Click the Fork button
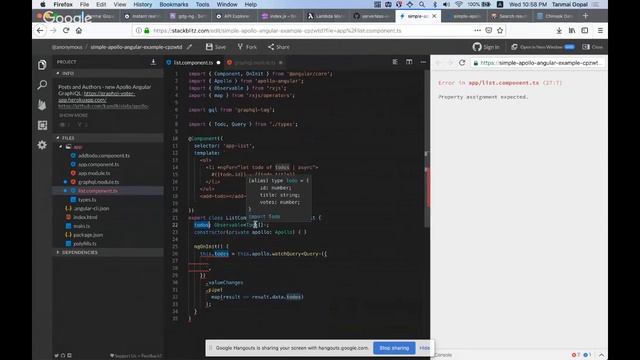 point(247,47)
